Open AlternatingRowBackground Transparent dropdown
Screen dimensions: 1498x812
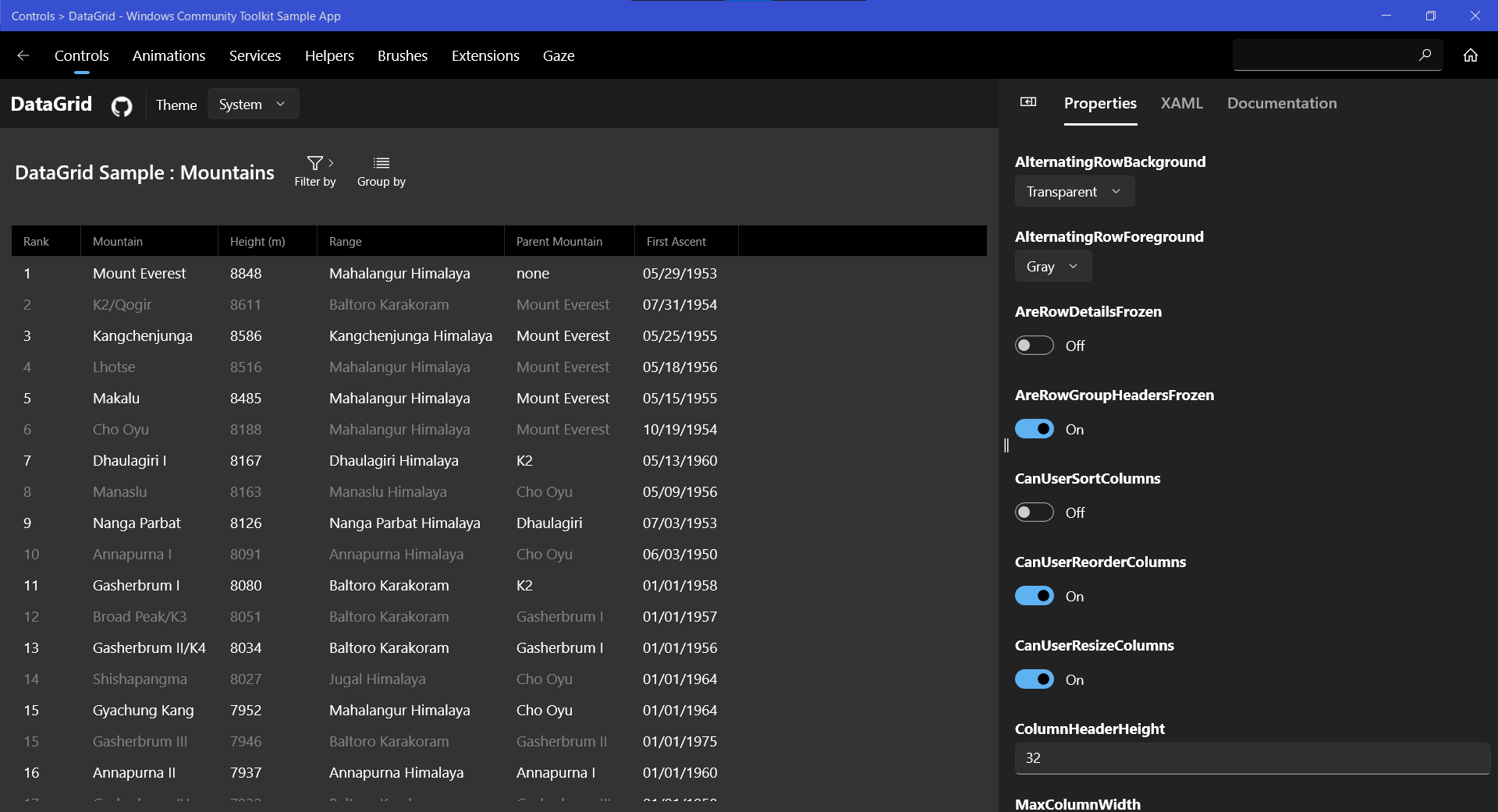(1074, 192)
